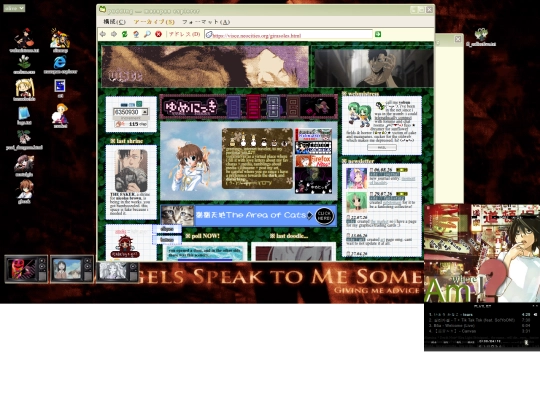Screen dimensions: 540x405
Task: Click the Yume Nikki pixel banner logo
Action: point(191,107)
